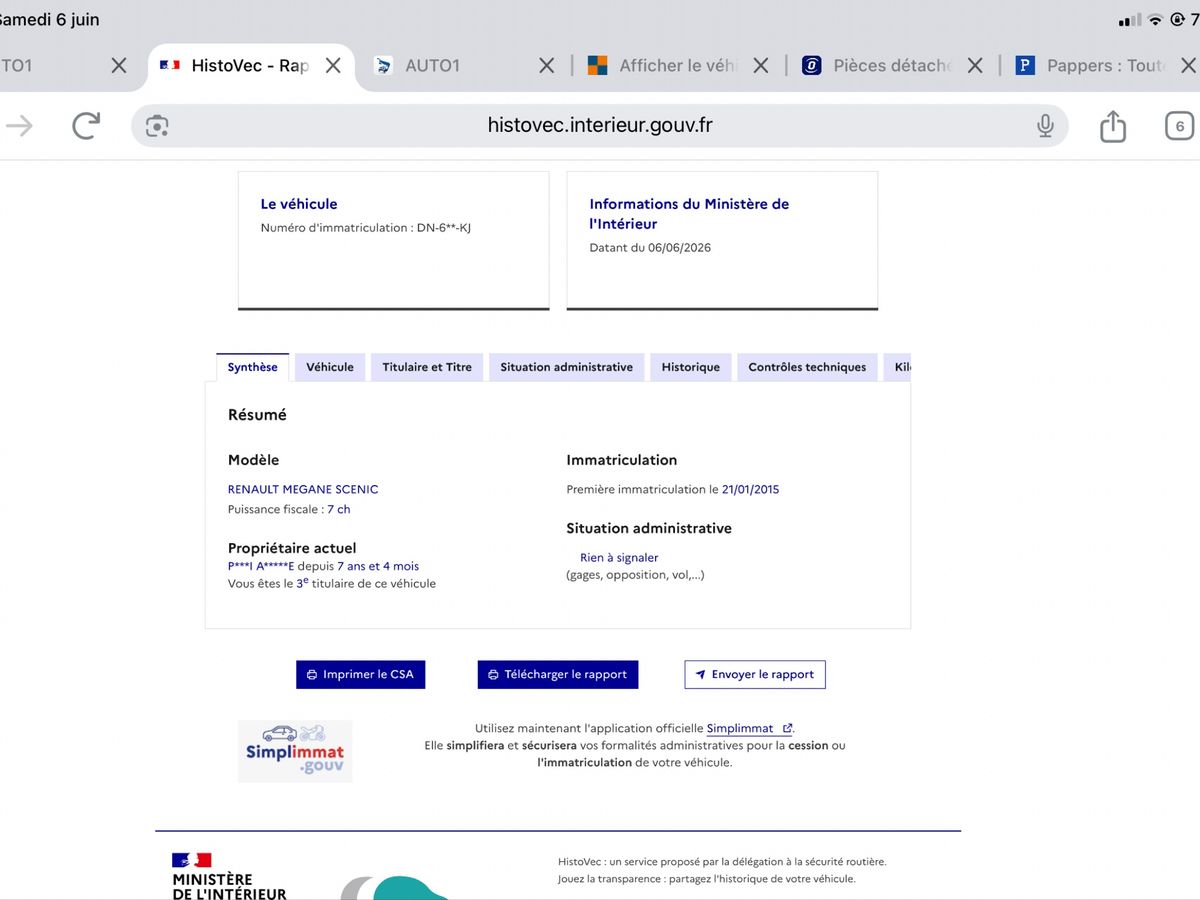Click the Wi-Fi status icon

click(x=1155, y=20)
